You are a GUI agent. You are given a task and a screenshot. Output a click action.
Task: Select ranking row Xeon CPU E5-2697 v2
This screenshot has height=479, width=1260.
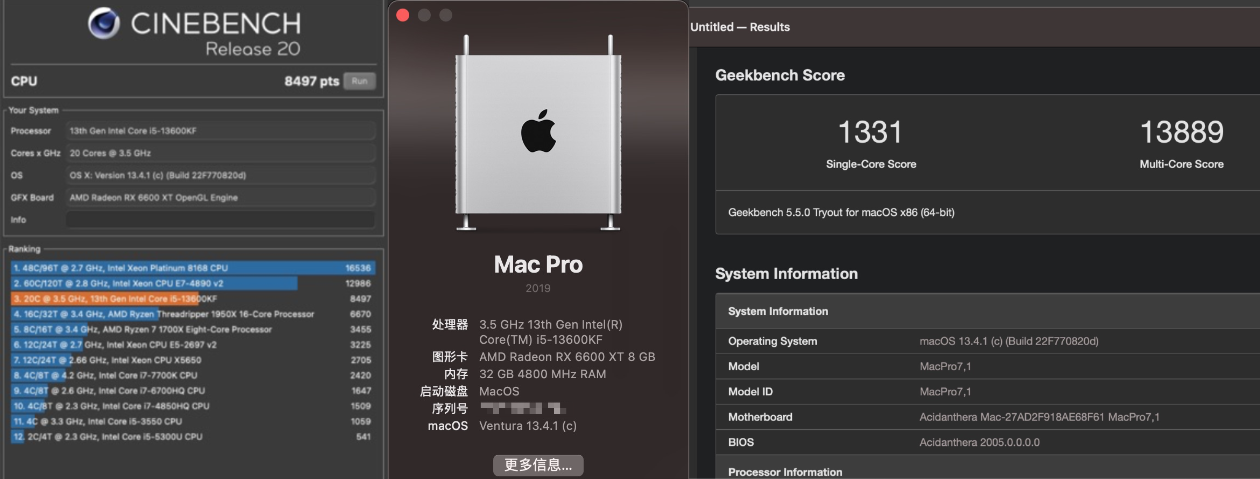coord(193,344)
